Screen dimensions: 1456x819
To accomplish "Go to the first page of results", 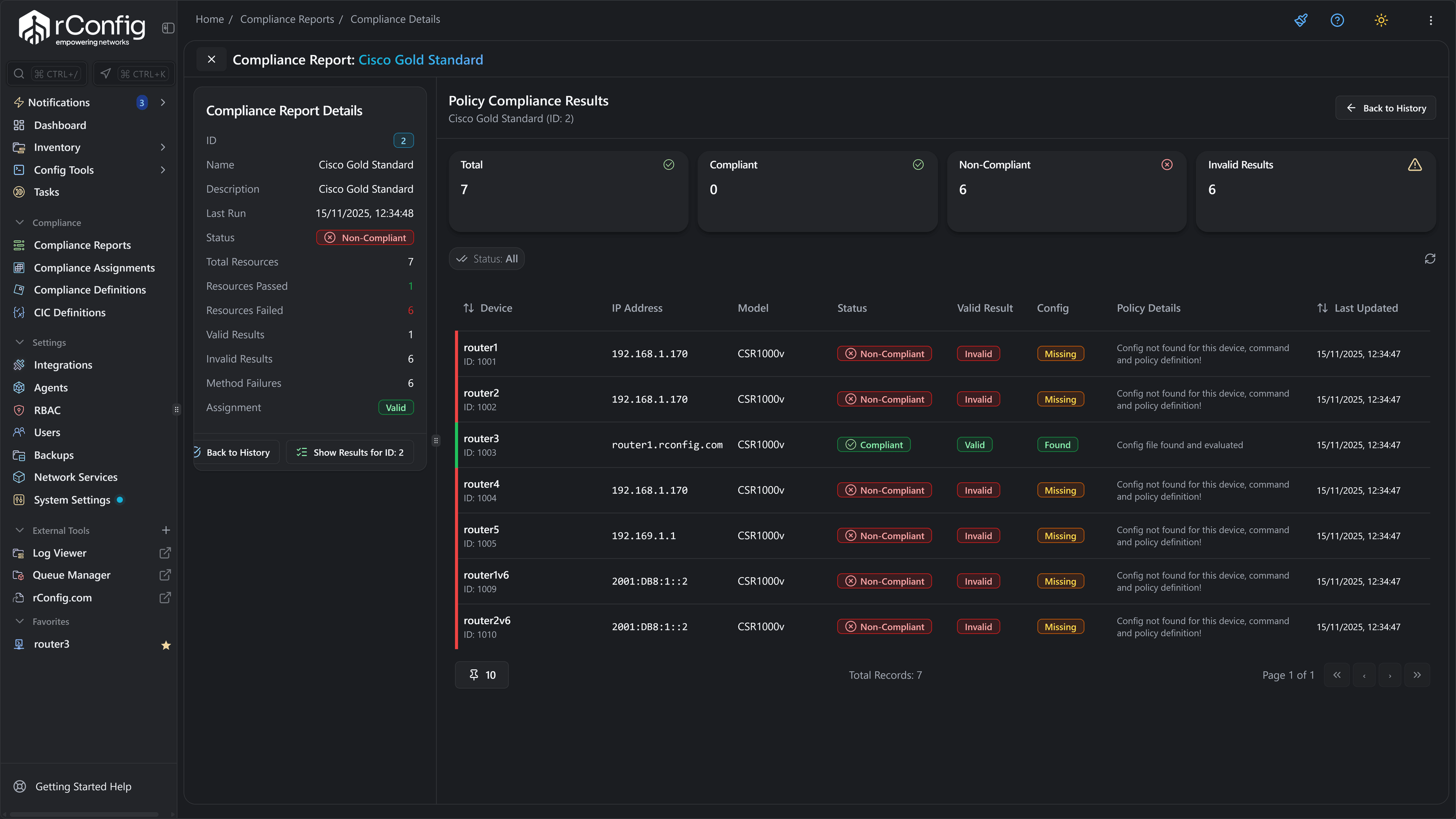I will [x=1337, y=675].
